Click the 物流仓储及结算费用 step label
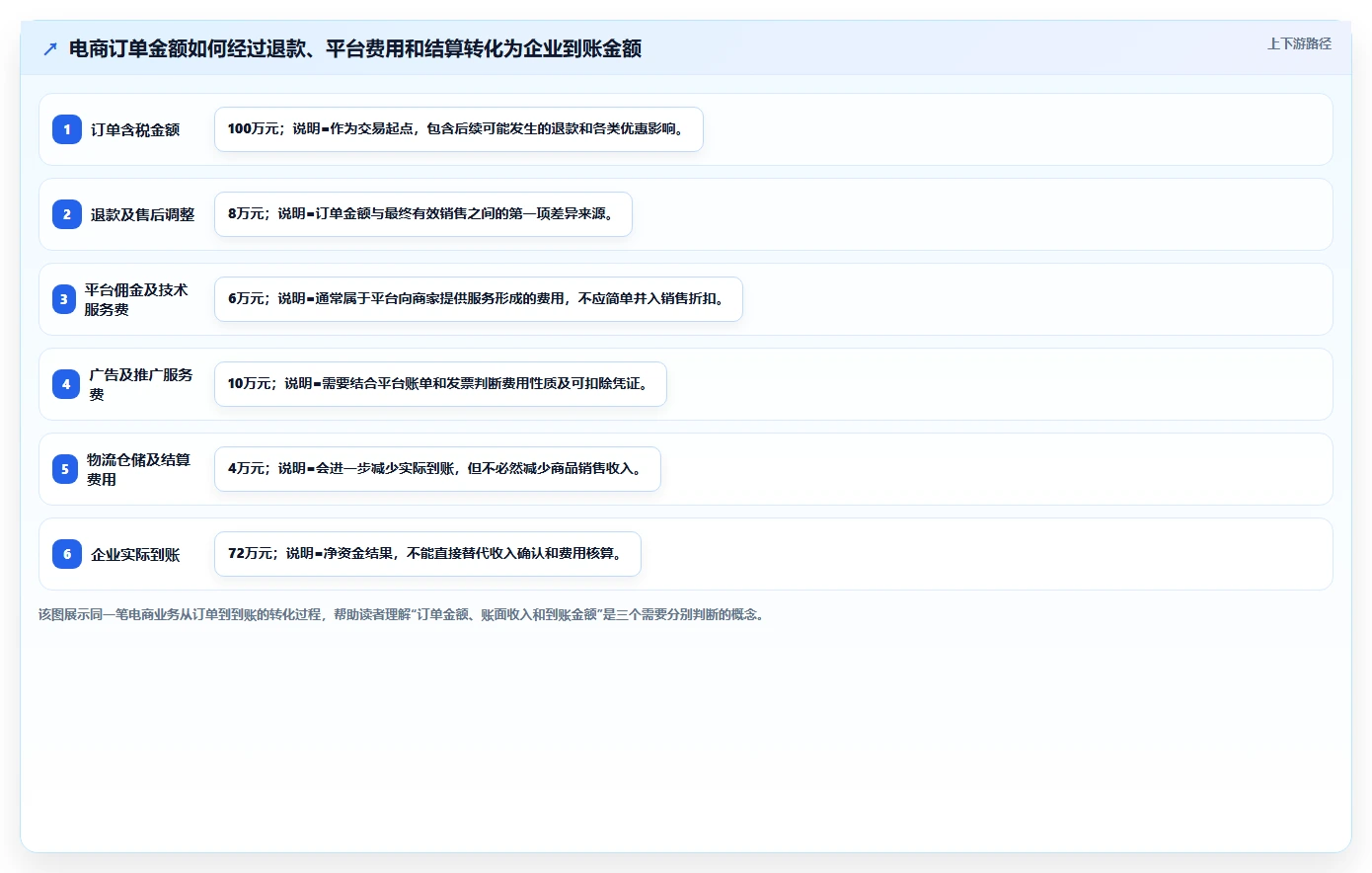The height and width of the screenshot is (873, 1372). (139, 469)
